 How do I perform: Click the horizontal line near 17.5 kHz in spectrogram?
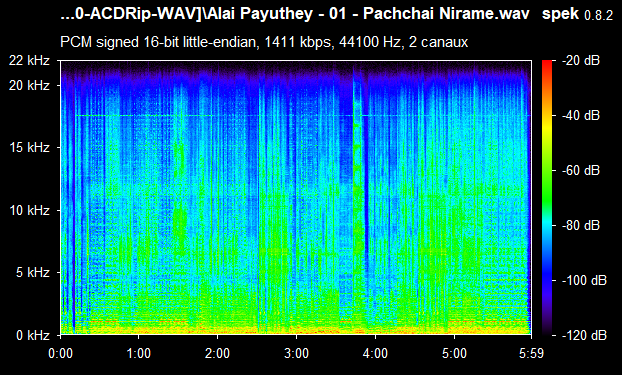tap(302, 115)
